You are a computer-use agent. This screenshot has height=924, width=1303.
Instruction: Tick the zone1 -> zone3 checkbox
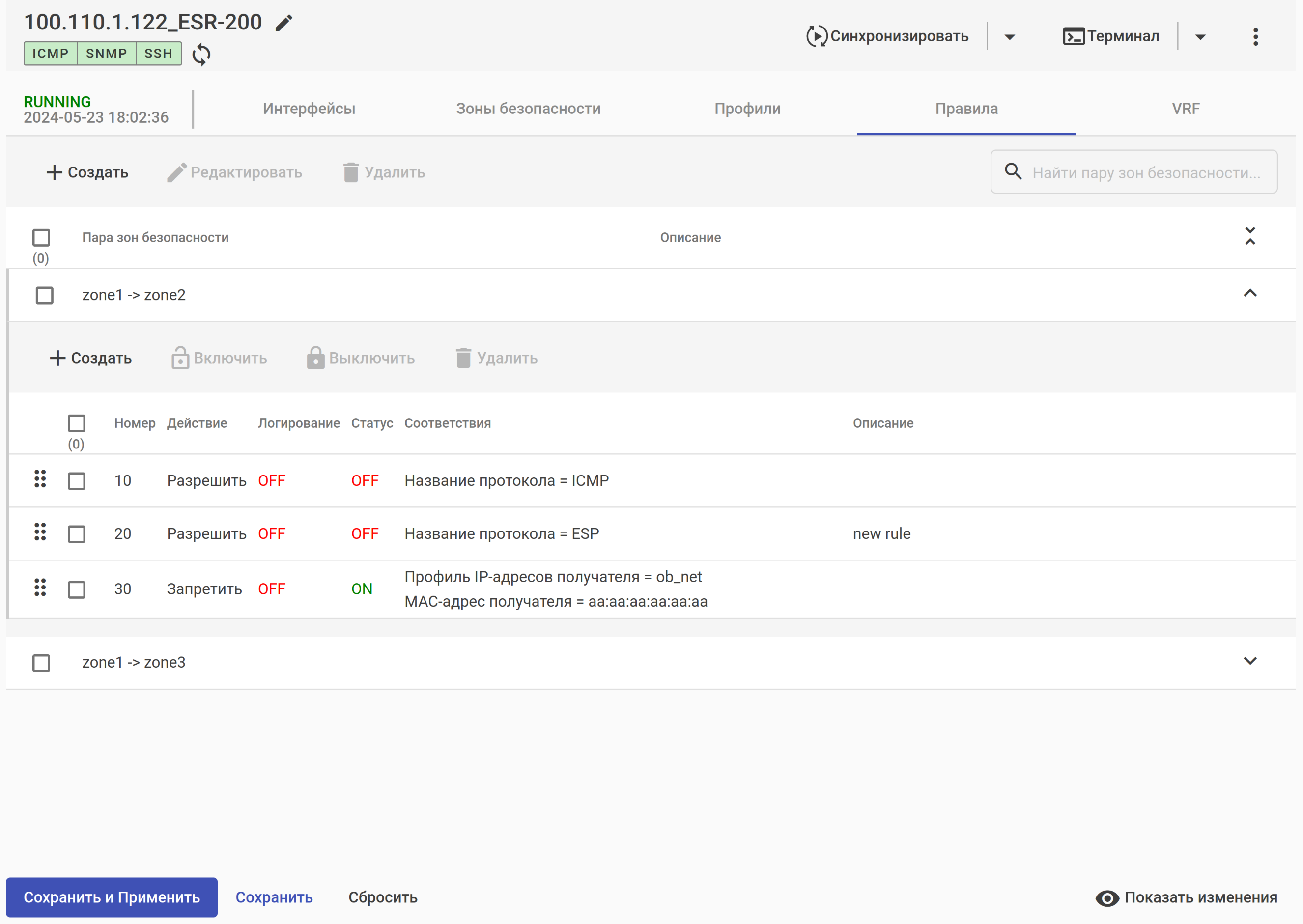click(x=41, y=663)
